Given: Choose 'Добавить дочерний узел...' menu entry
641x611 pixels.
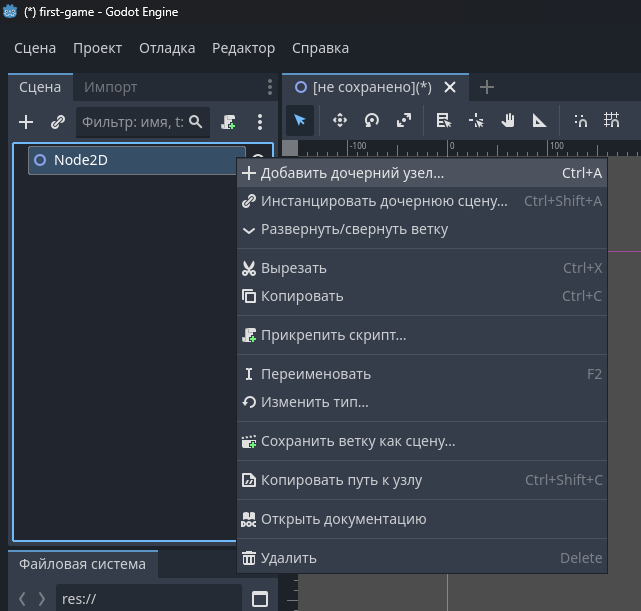Looking at the screenshot, I should pyautogui.click(x=352, y=173).
